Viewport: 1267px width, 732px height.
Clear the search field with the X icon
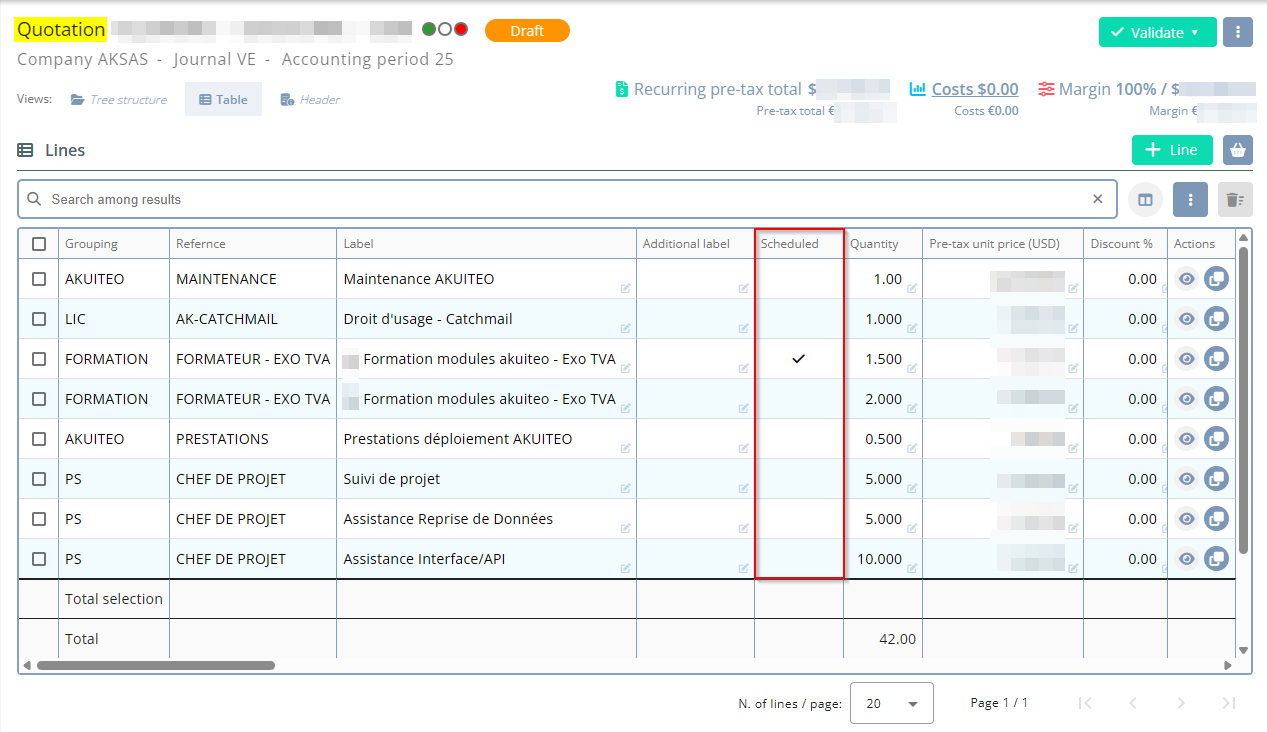point(1098,199)
